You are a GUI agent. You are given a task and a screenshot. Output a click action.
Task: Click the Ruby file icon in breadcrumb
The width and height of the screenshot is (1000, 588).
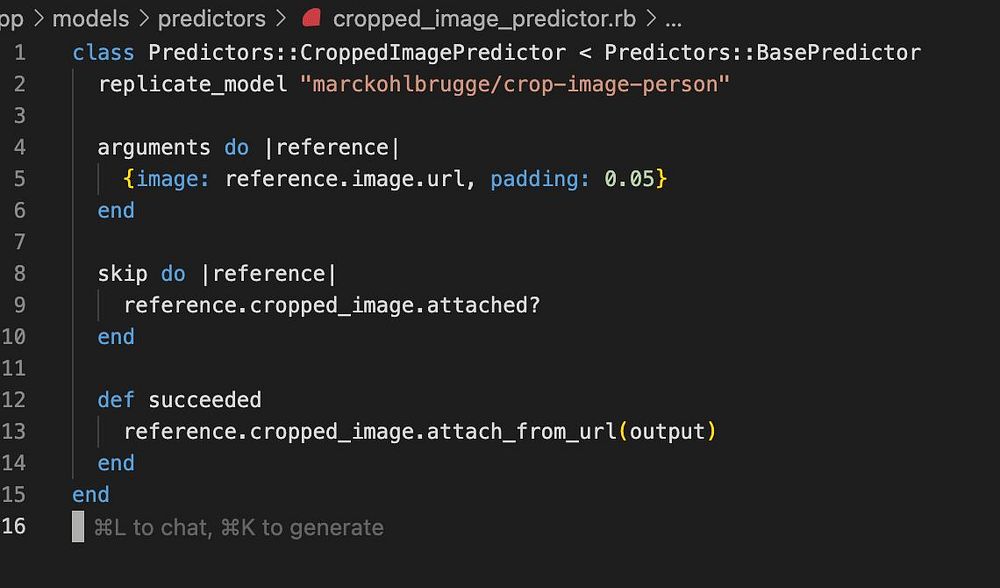click(x=311, y=18)
